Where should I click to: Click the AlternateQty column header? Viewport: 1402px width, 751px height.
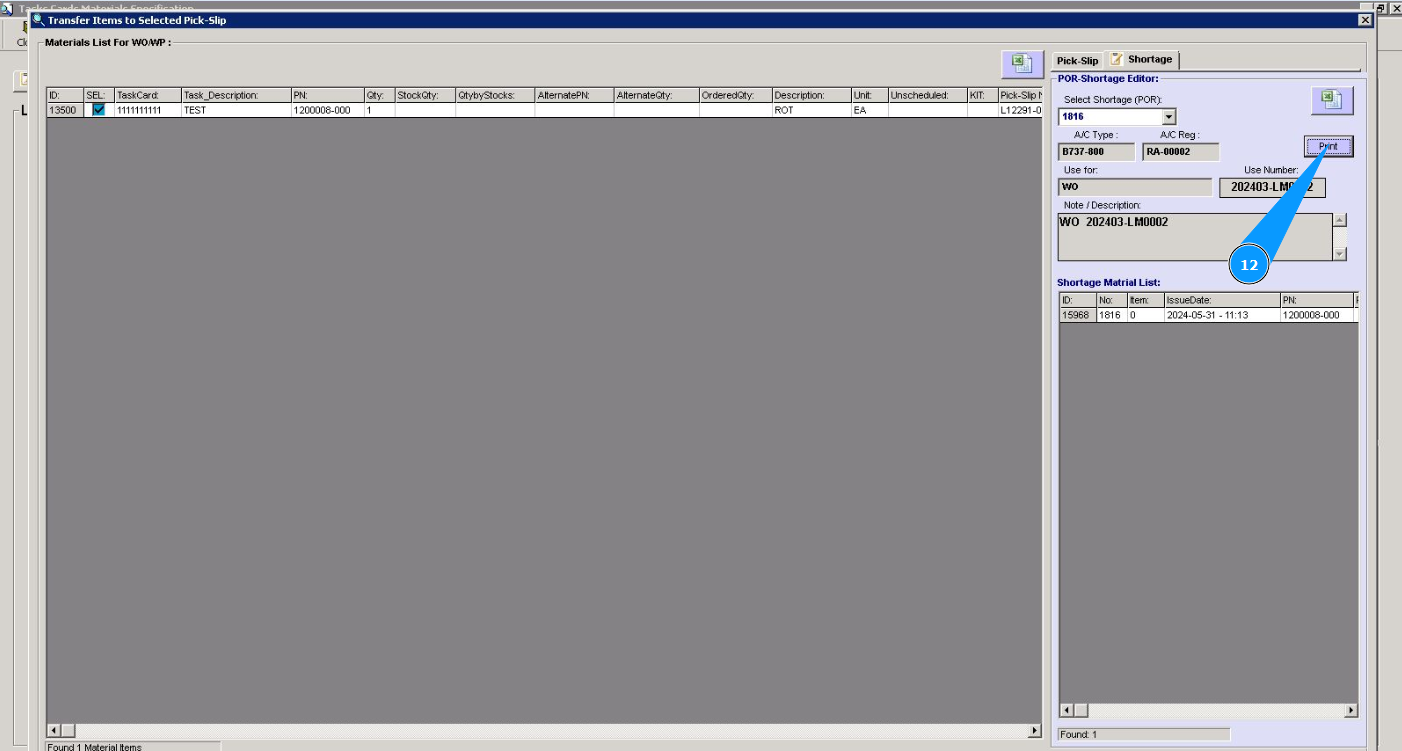point(656,96)
